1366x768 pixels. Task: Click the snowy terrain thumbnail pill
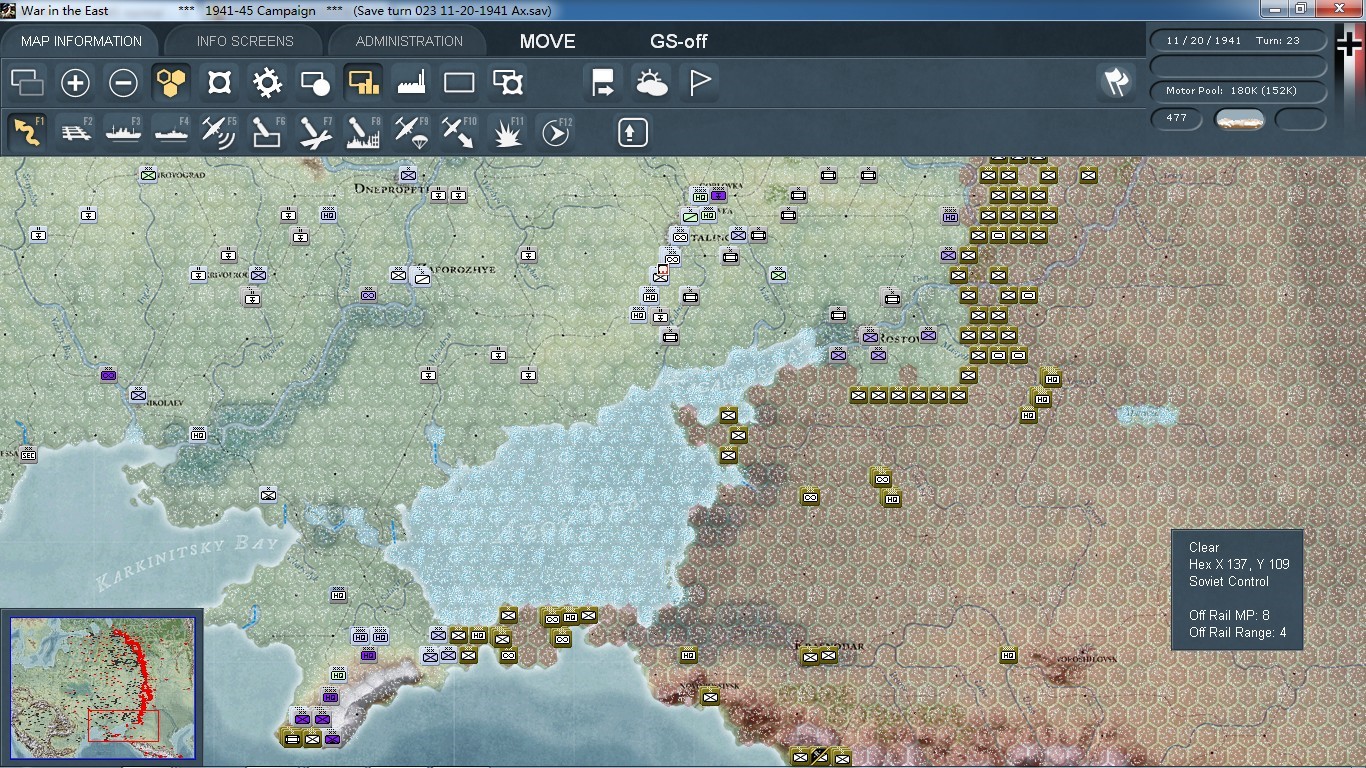pyautogui.click(x=1240, y=119)
